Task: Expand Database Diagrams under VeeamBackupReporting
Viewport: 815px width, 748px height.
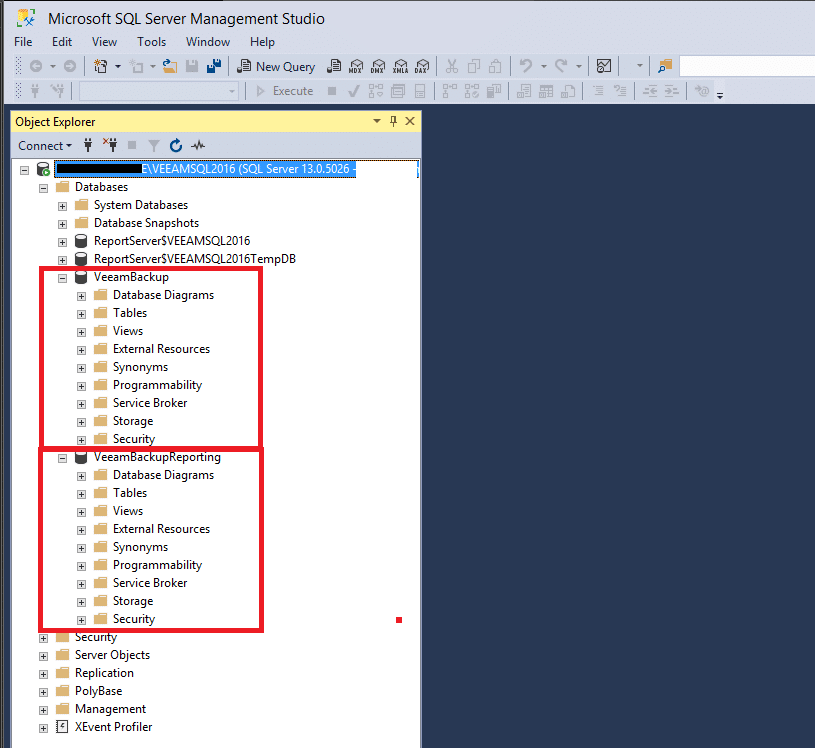Action: coord(82,476)
